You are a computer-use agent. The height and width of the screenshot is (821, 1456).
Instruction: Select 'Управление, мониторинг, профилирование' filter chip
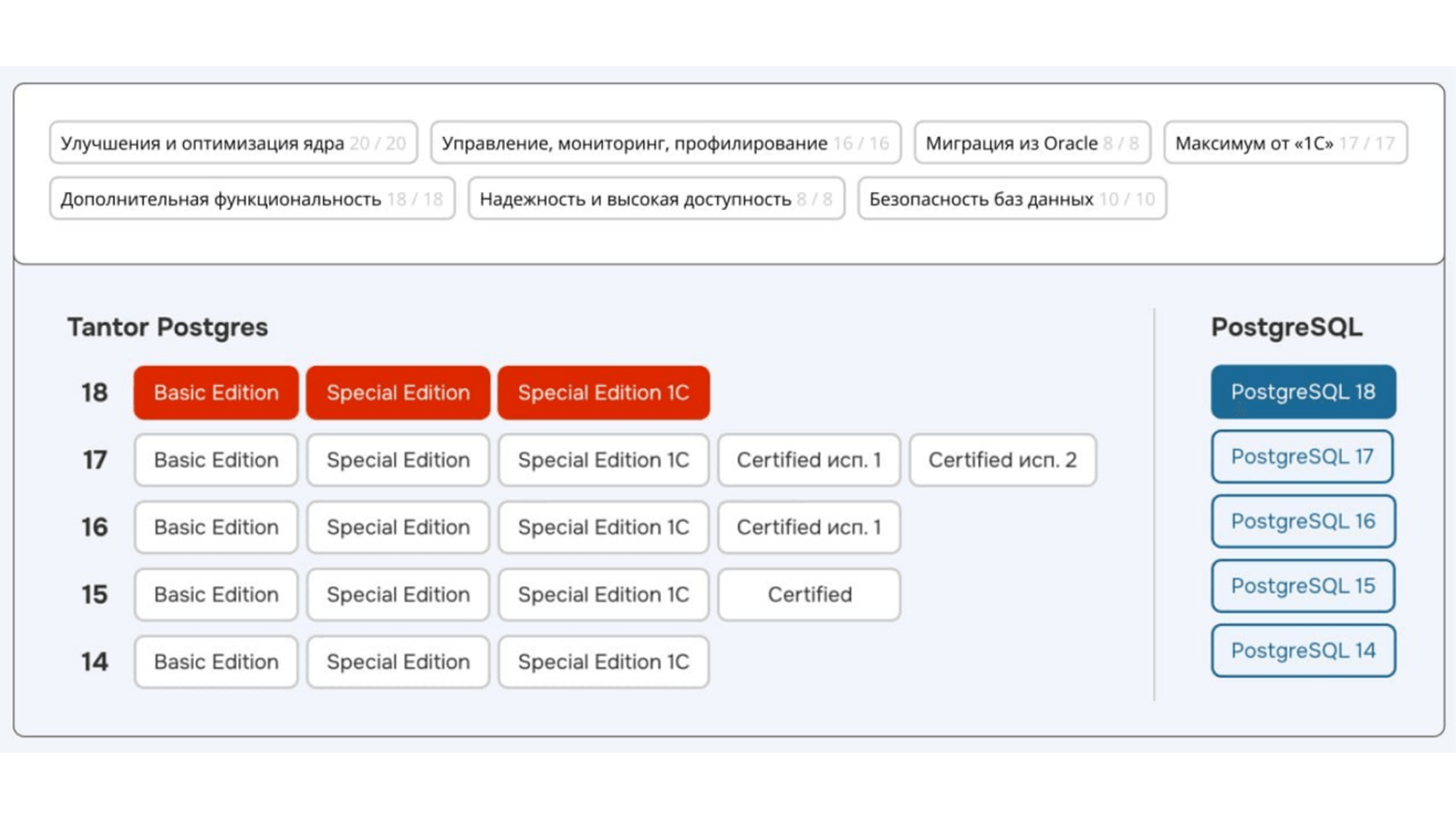click(x=665, y=143)
